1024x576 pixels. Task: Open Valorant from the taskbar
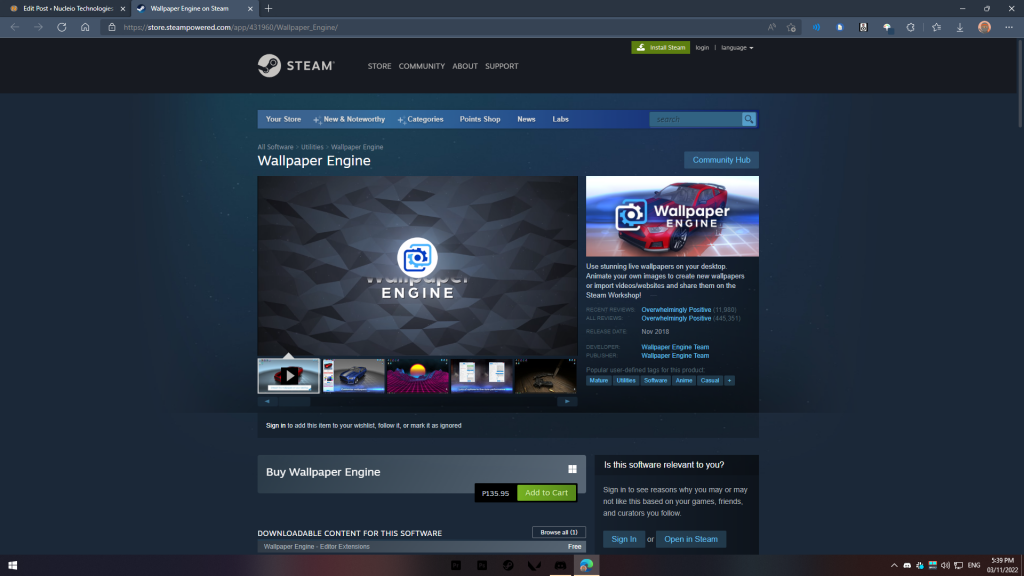534,566
